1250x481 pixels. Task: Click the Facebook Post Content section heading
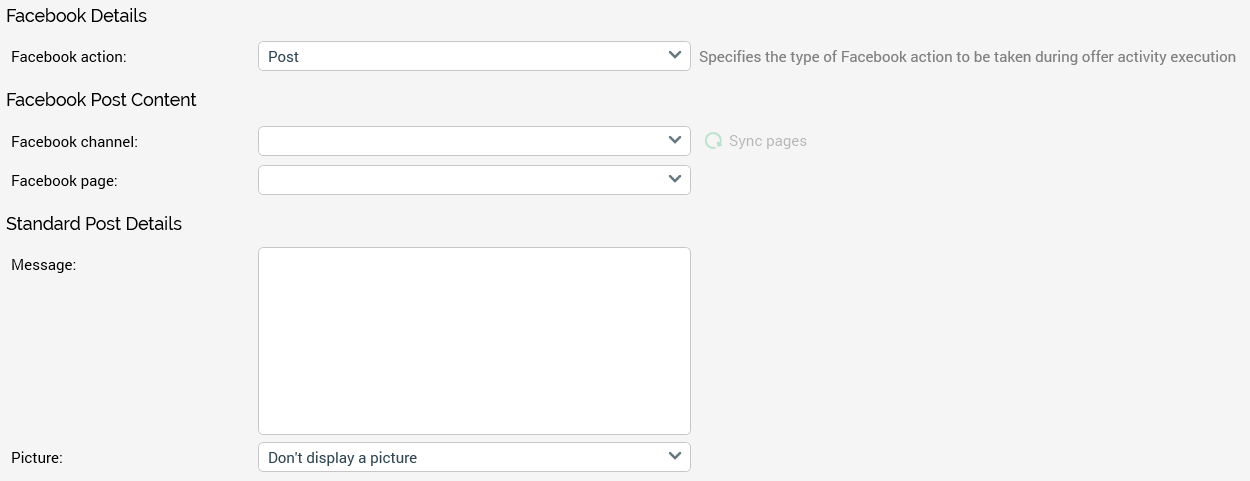101,100
